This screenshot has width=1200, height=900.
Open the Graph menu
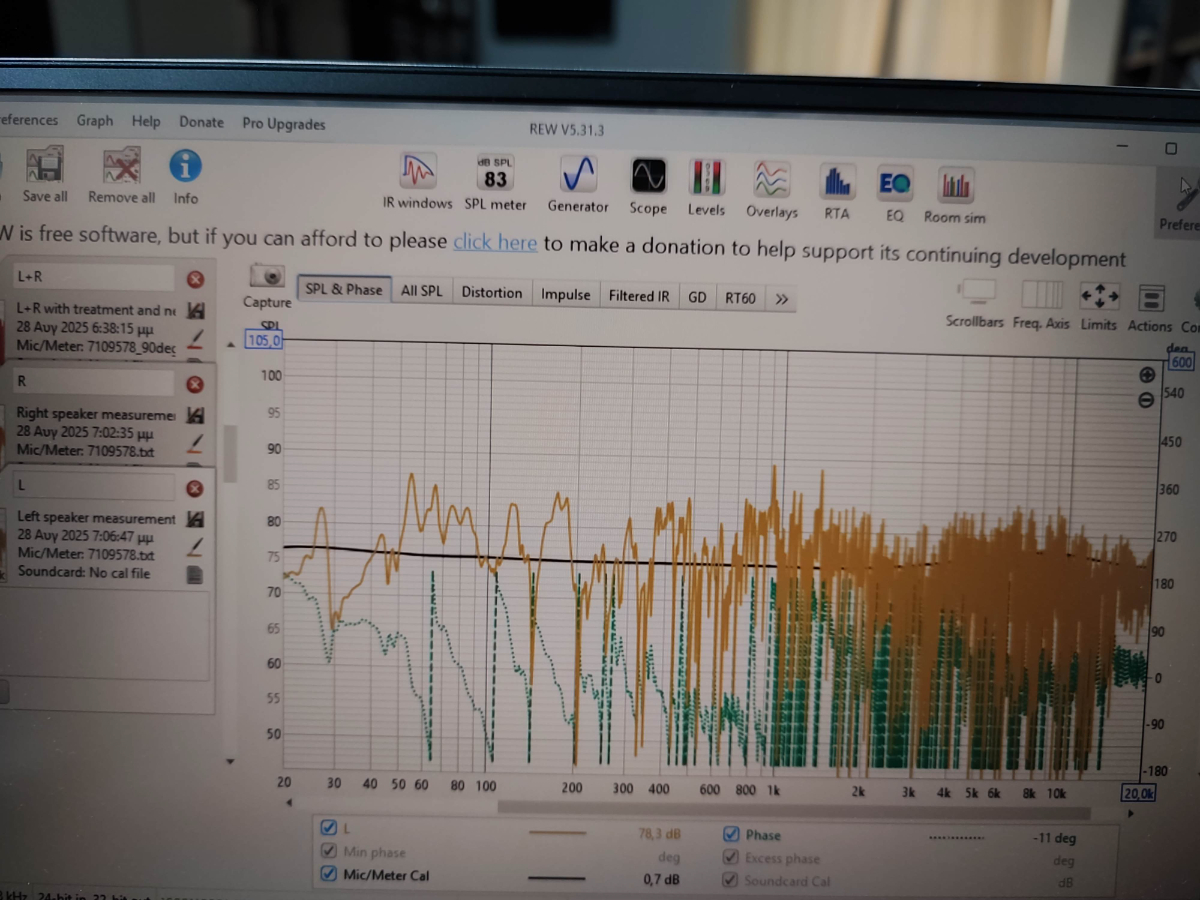coord(95,121)
